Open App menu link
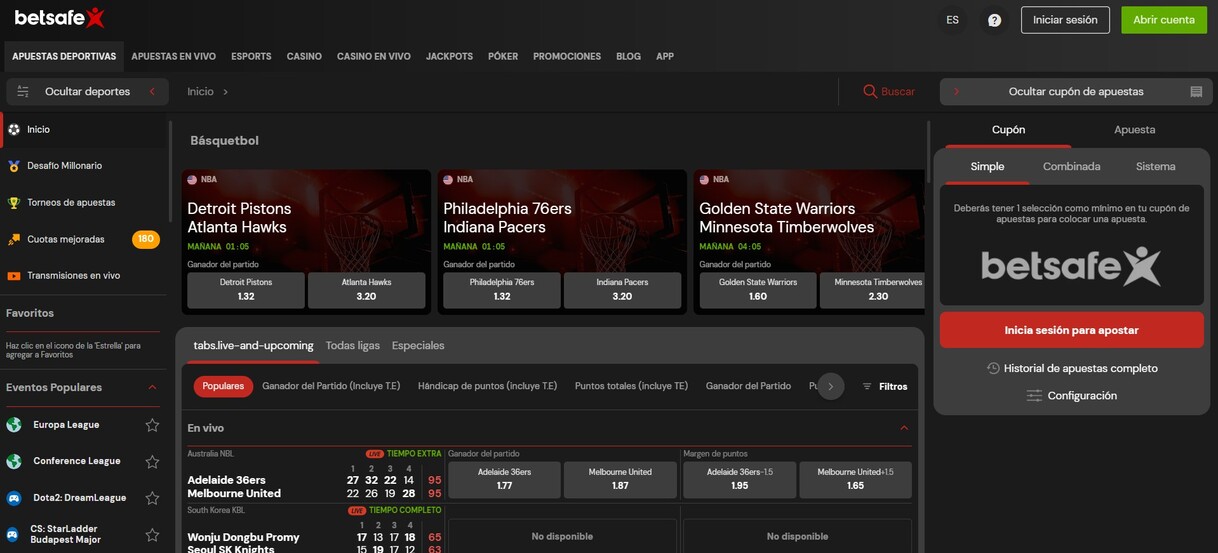 (x=665, y=57)
